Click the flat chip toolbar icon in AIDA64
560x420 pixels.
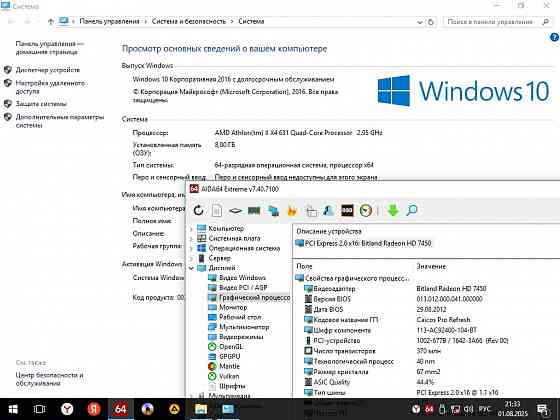click(x=235, y=211)
